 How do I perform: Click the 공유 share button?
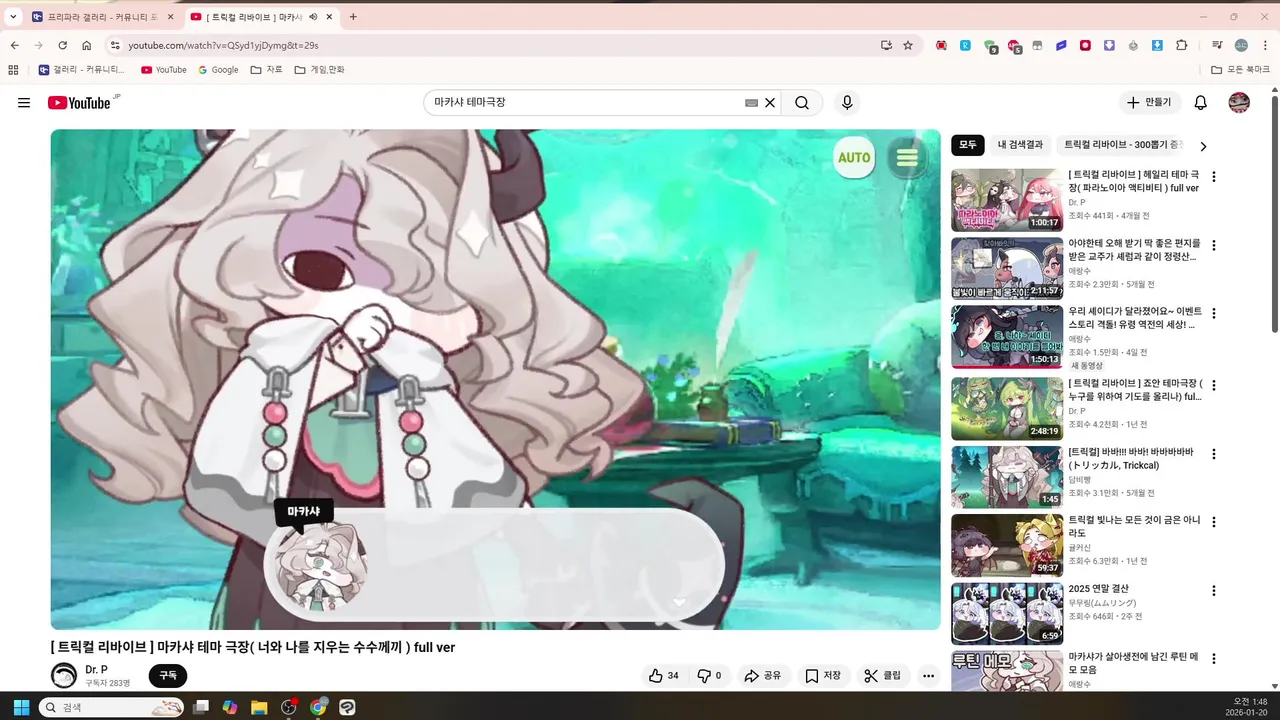coord(763,676)
